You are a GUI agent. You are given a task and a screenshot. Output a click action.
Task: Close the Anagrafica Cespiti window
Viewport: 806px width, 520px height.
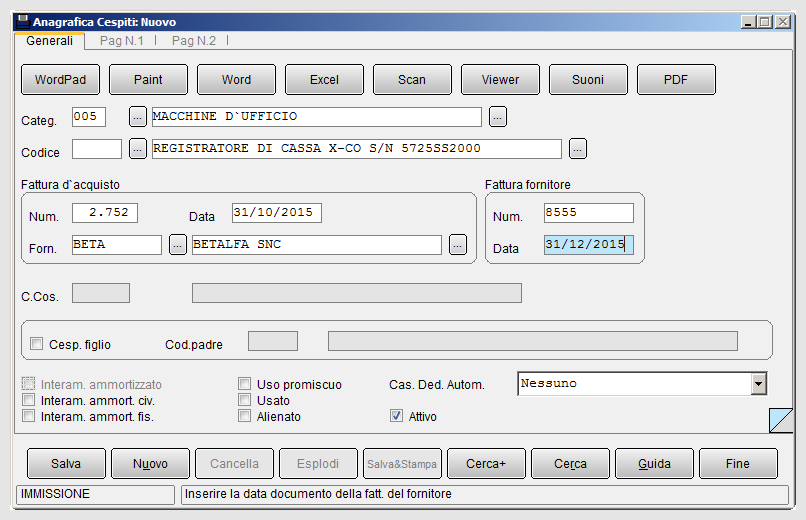pyautogui.click(x=783, y=22)
